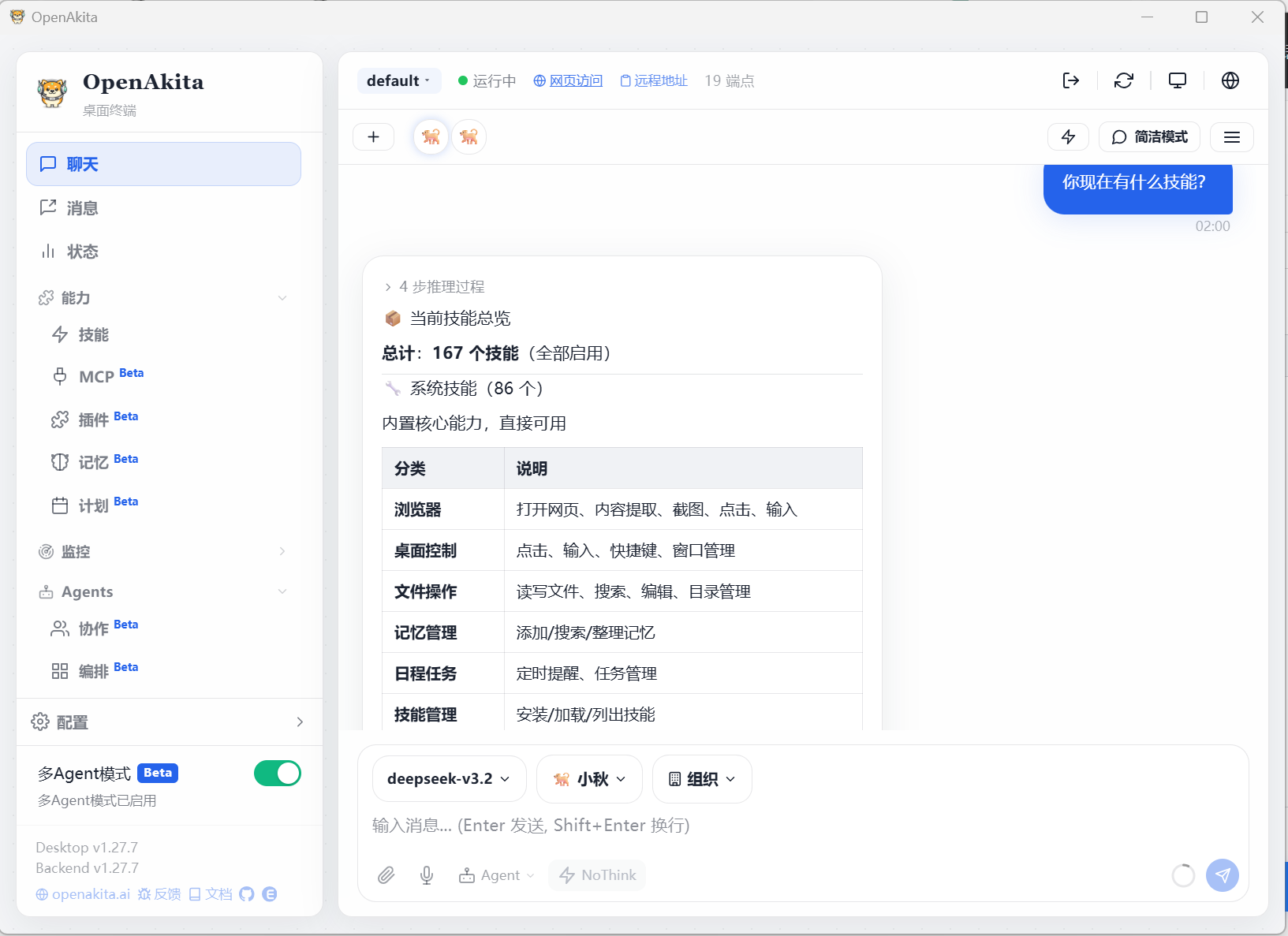
Task: Open the Agent mode dropdown below the input
Action: (497, 875)
